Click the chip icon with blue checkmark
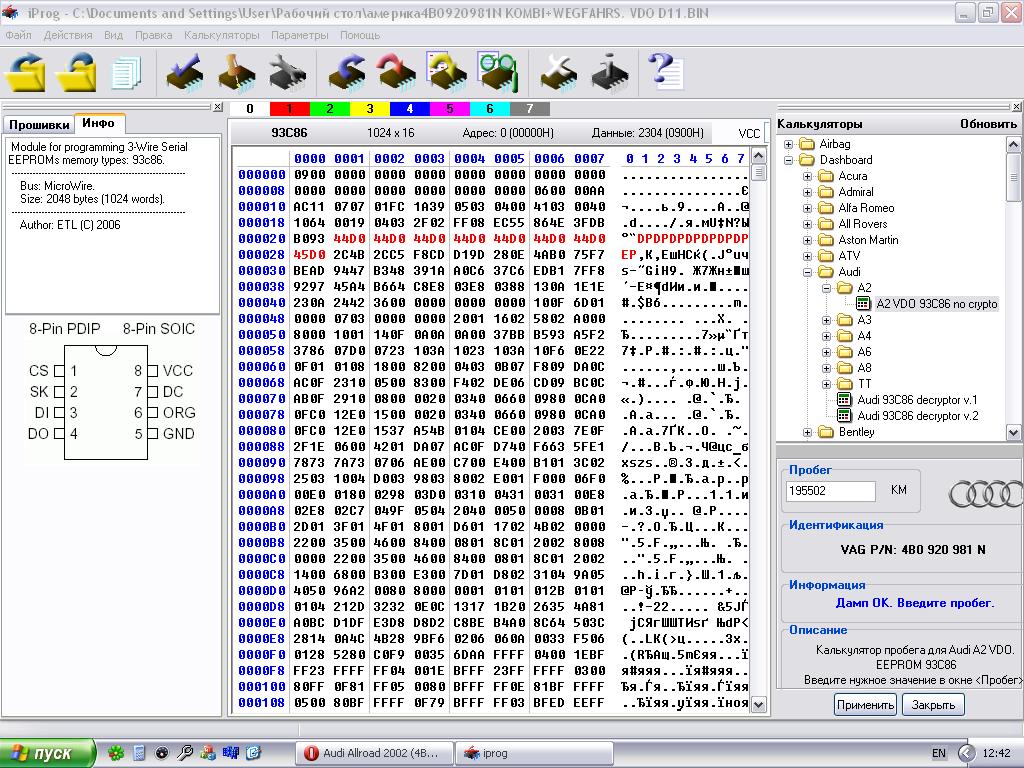1024x768 pixels. click(x=184, y=72)
